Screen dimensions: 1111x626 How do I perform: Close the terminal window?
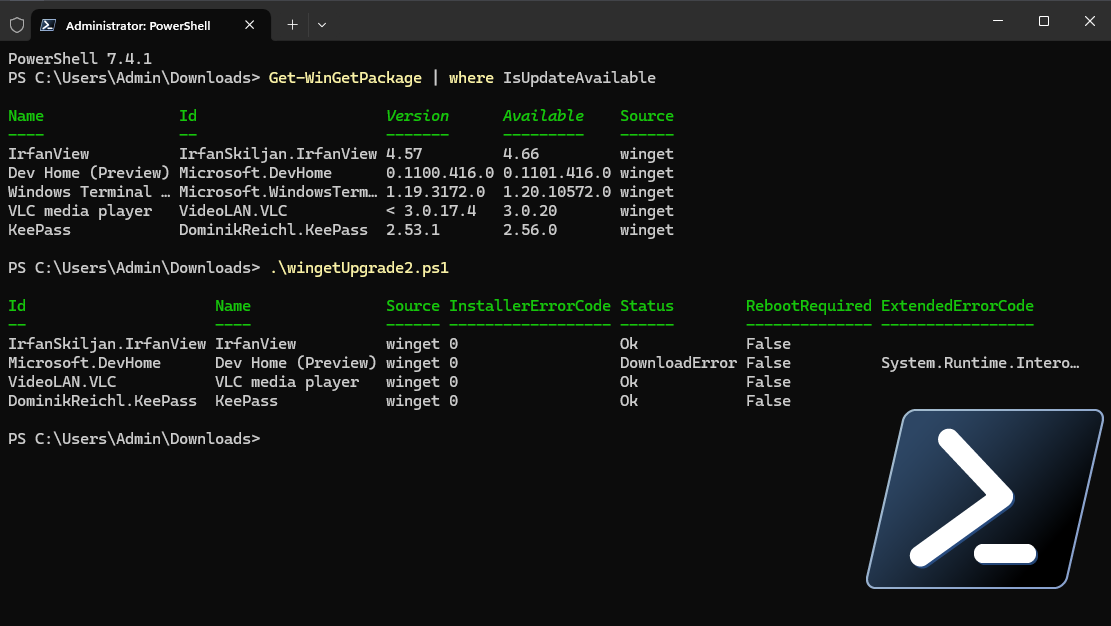1090,21
